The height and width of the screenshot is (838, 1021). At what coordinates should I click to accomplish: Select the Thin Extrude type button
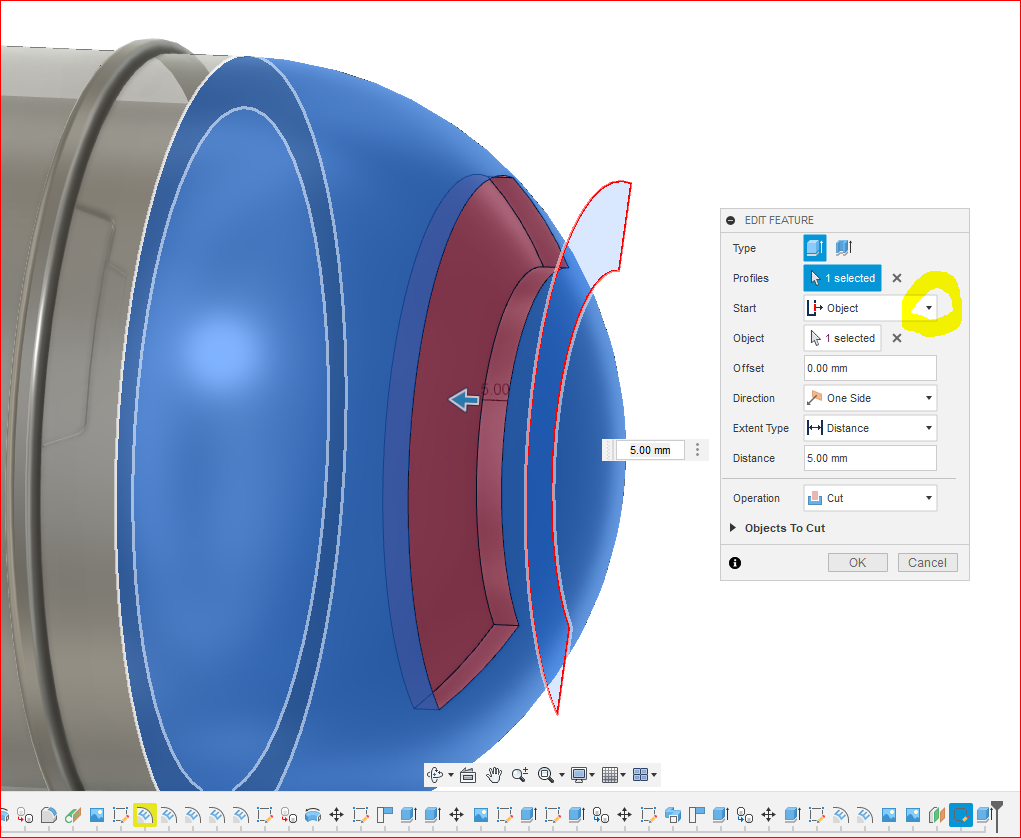(844, 248)
